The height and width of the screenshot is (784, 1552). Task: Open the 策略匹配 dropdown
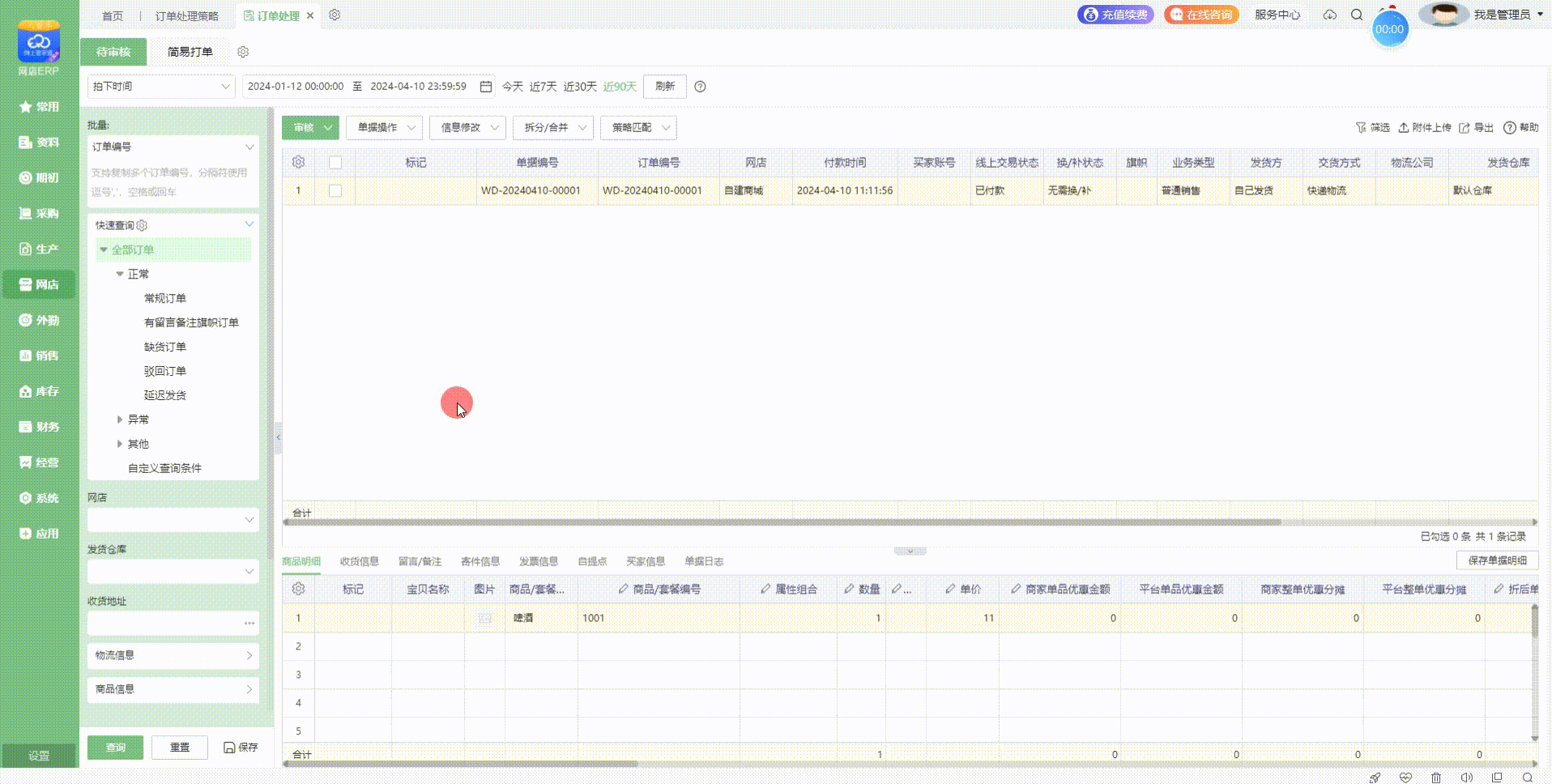pyautogui.click(x=638, y=128)
